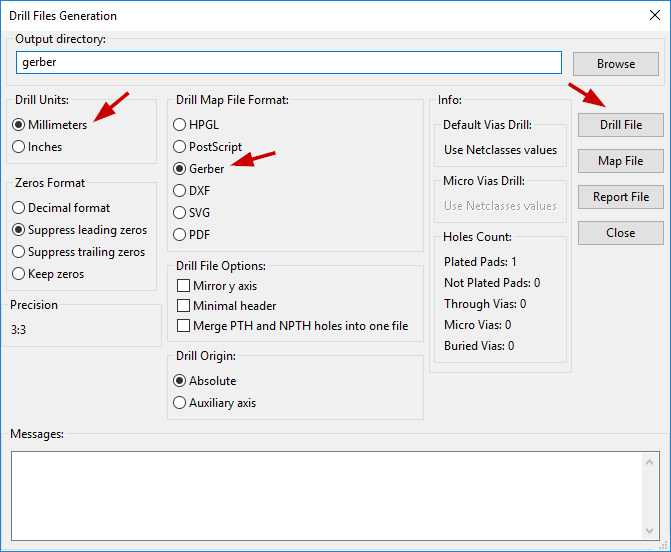
Task: Create the Report File
Action: point(621,197)
